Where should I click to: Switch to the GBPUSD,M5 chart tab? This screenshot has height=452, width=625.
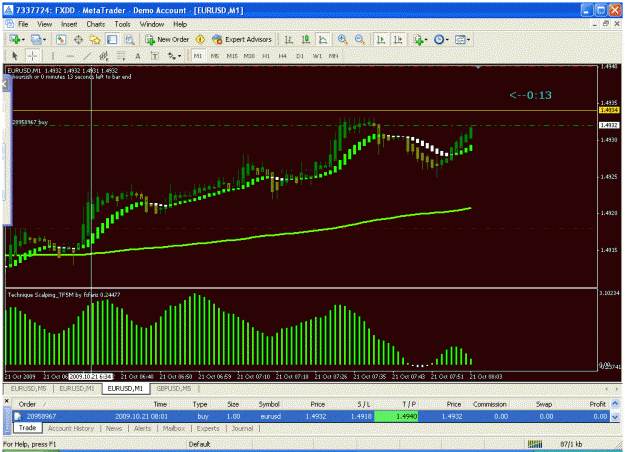(174, 389)
